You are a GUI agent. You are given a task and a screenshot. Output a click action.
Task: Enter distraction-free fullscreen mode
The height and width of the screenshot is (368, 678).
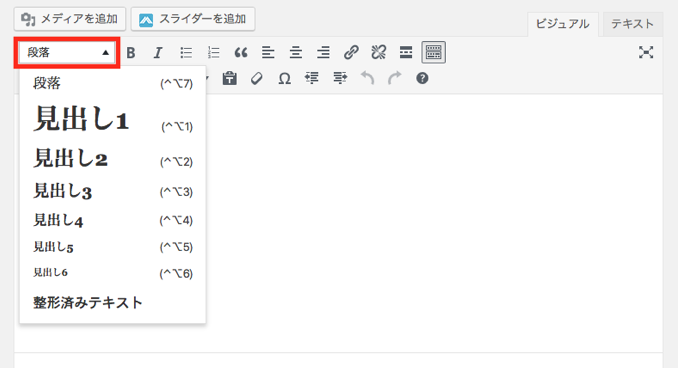646,53
